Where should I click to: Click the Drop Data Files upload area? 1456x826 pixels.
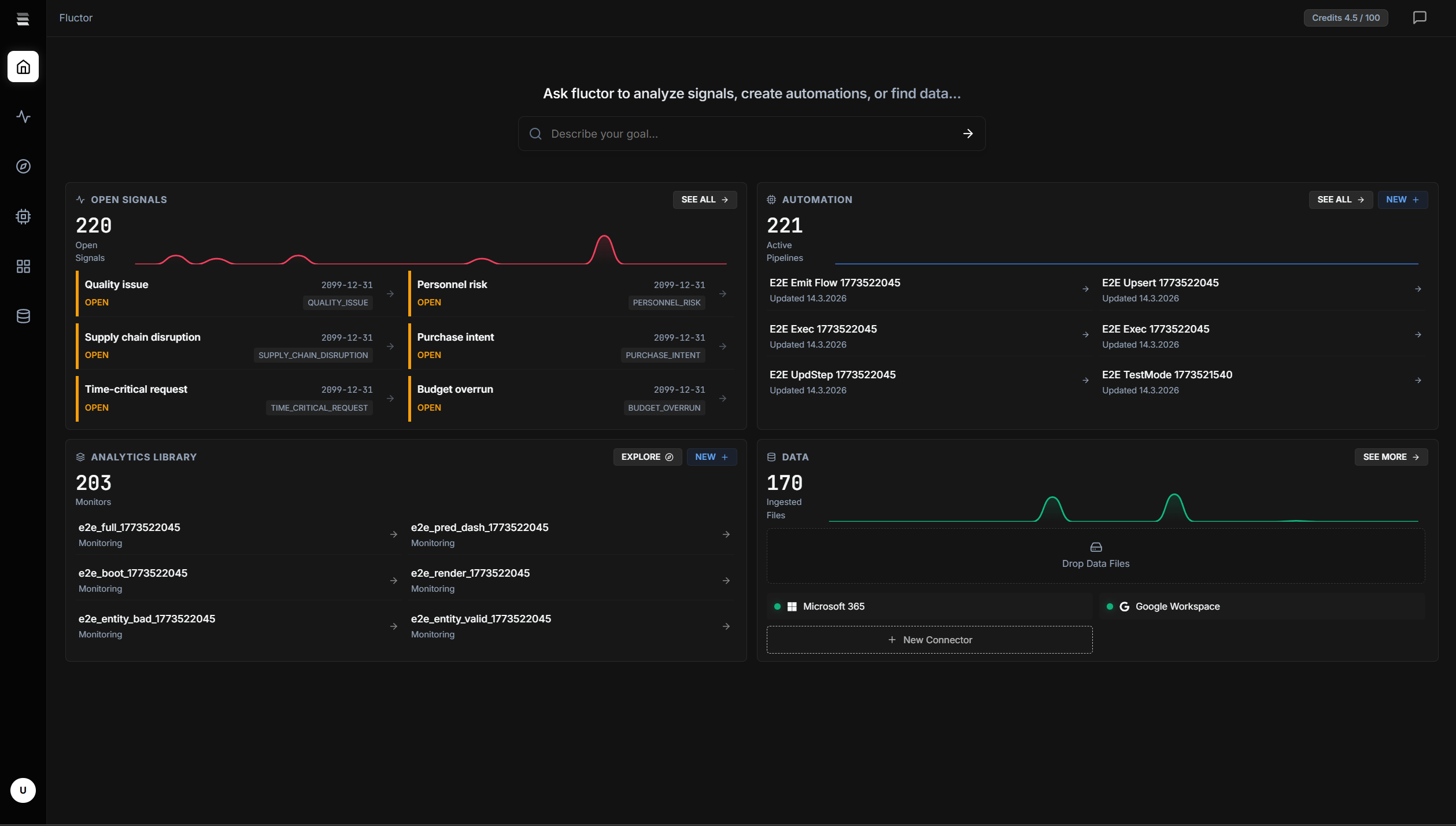pyautogui.click(x=1096, y=556)
